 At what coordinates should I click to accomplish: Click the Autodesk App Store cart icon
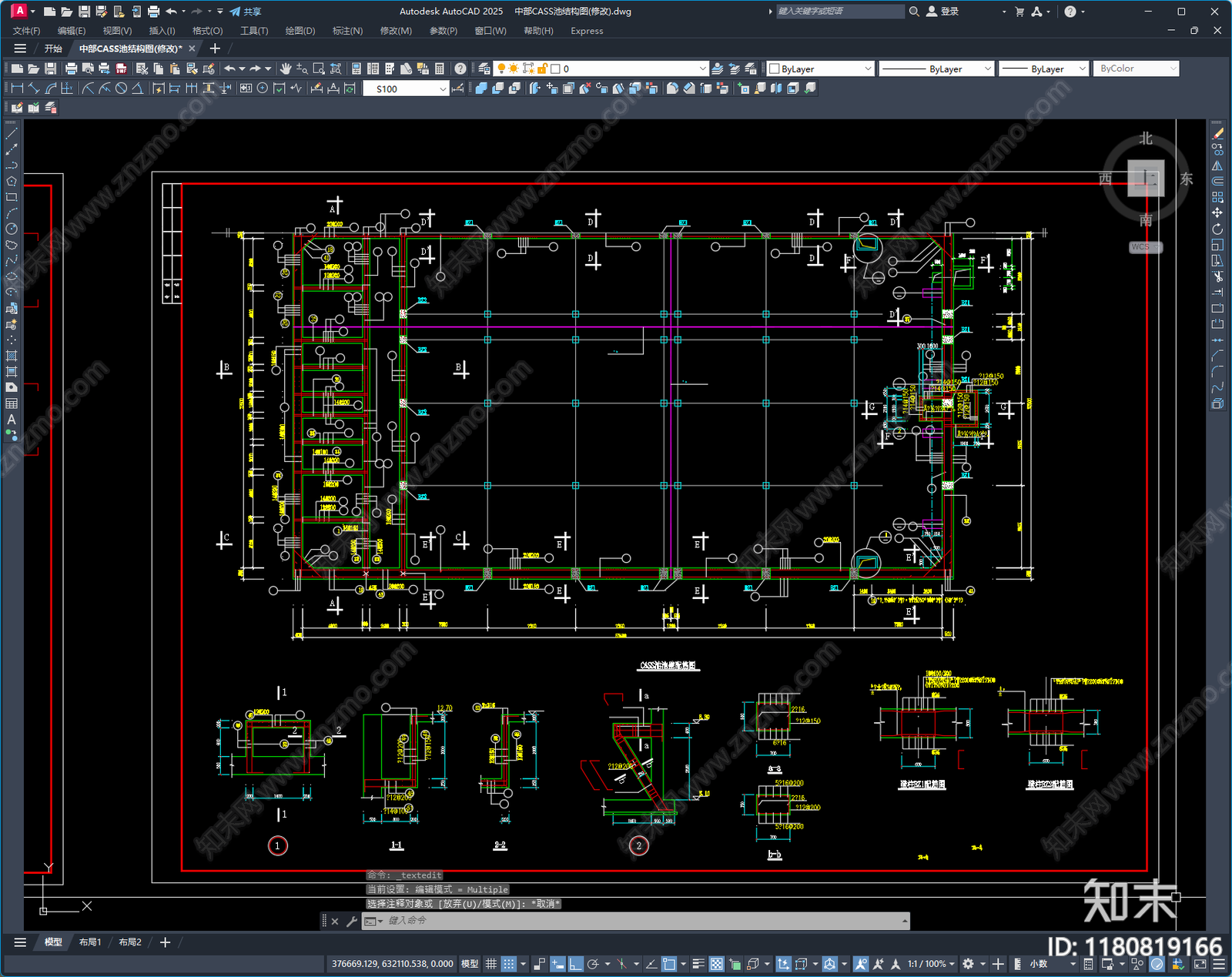(1019, 12)
